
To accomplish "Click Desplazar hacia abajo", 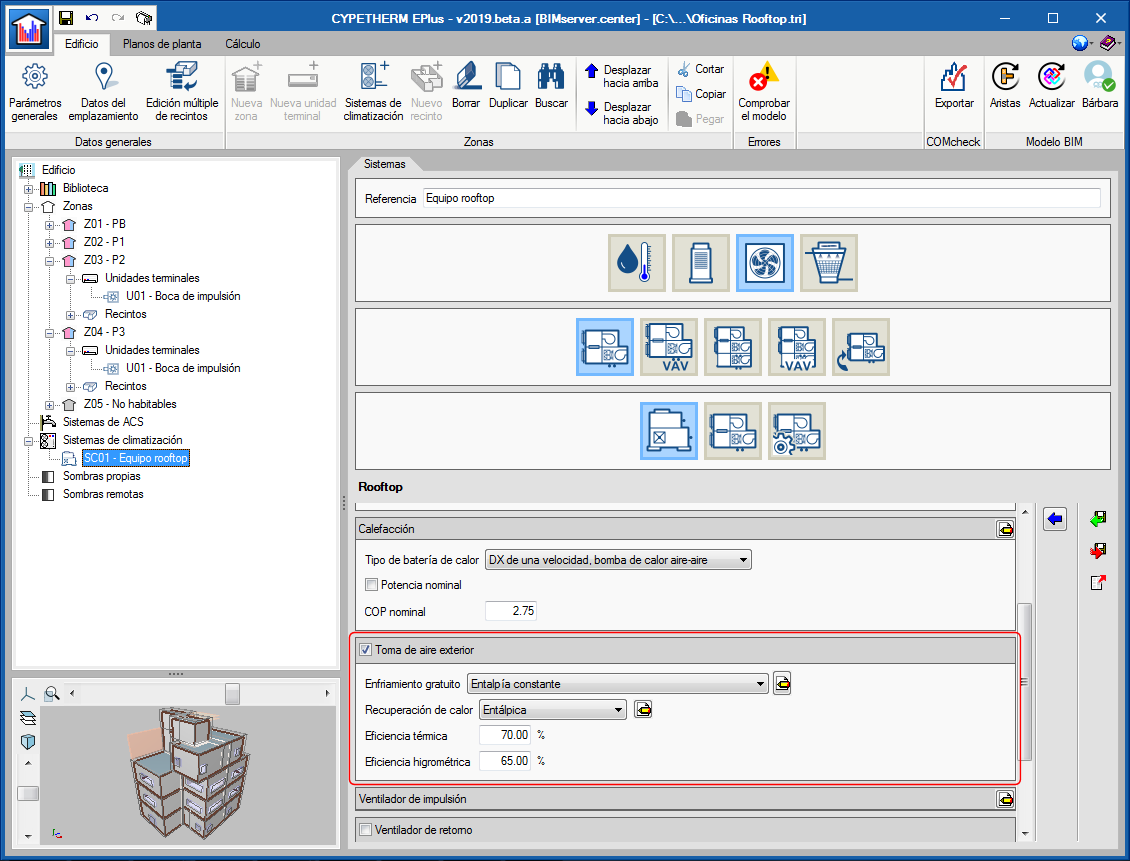I will click(x=622, y=113).
